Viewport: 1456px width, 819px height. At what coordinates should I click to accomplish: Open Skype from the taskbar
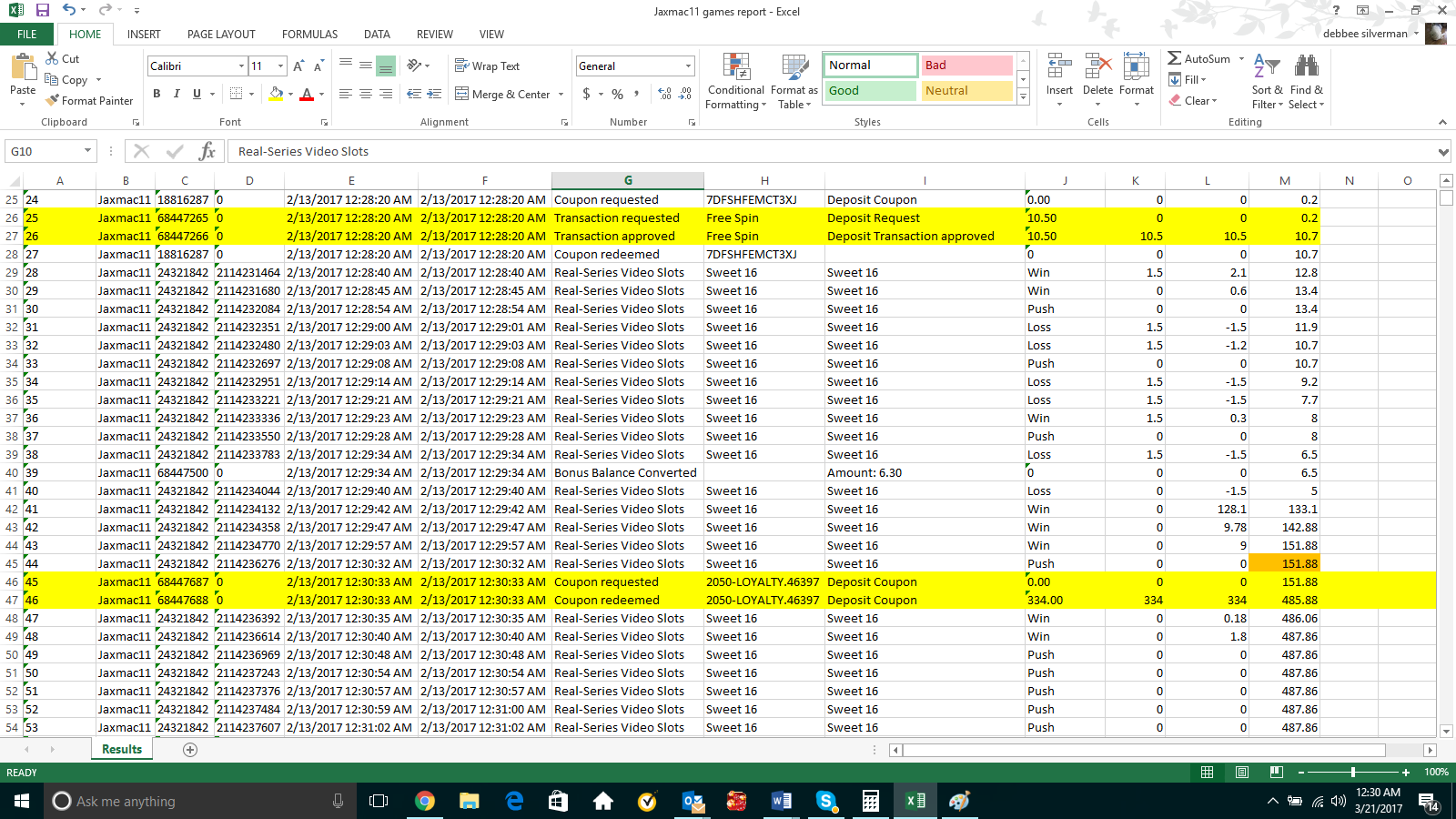click(825, 801)
